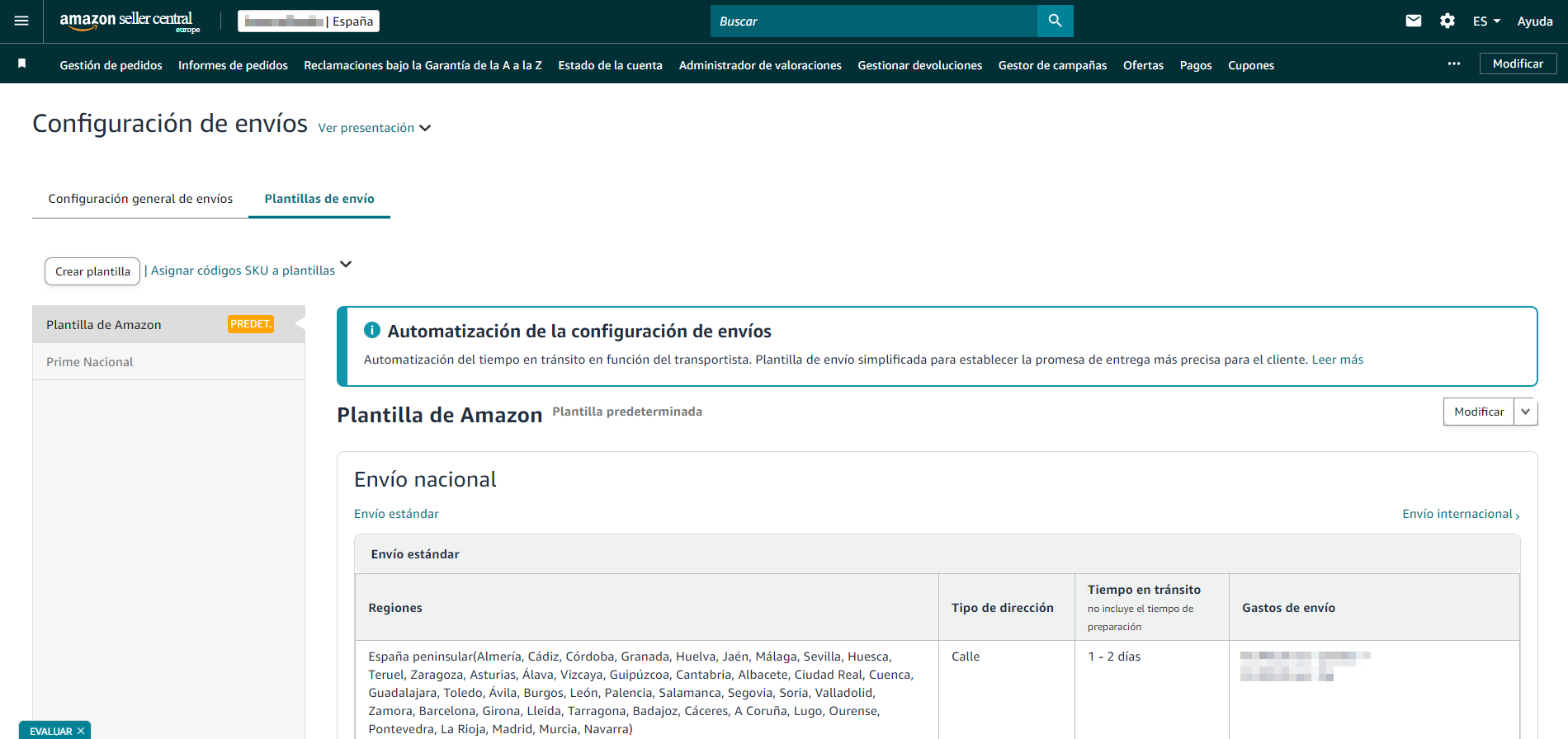Close the EVALUAR feedback tab
The width and height of the screenshot is (1568, 739).
click(x=81, y=732)
